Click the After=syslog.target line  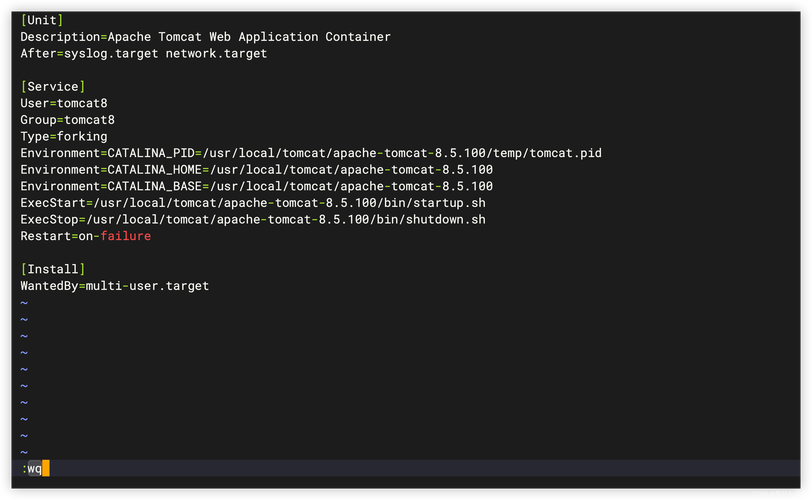pyautogui.click(x=143, y=54)
